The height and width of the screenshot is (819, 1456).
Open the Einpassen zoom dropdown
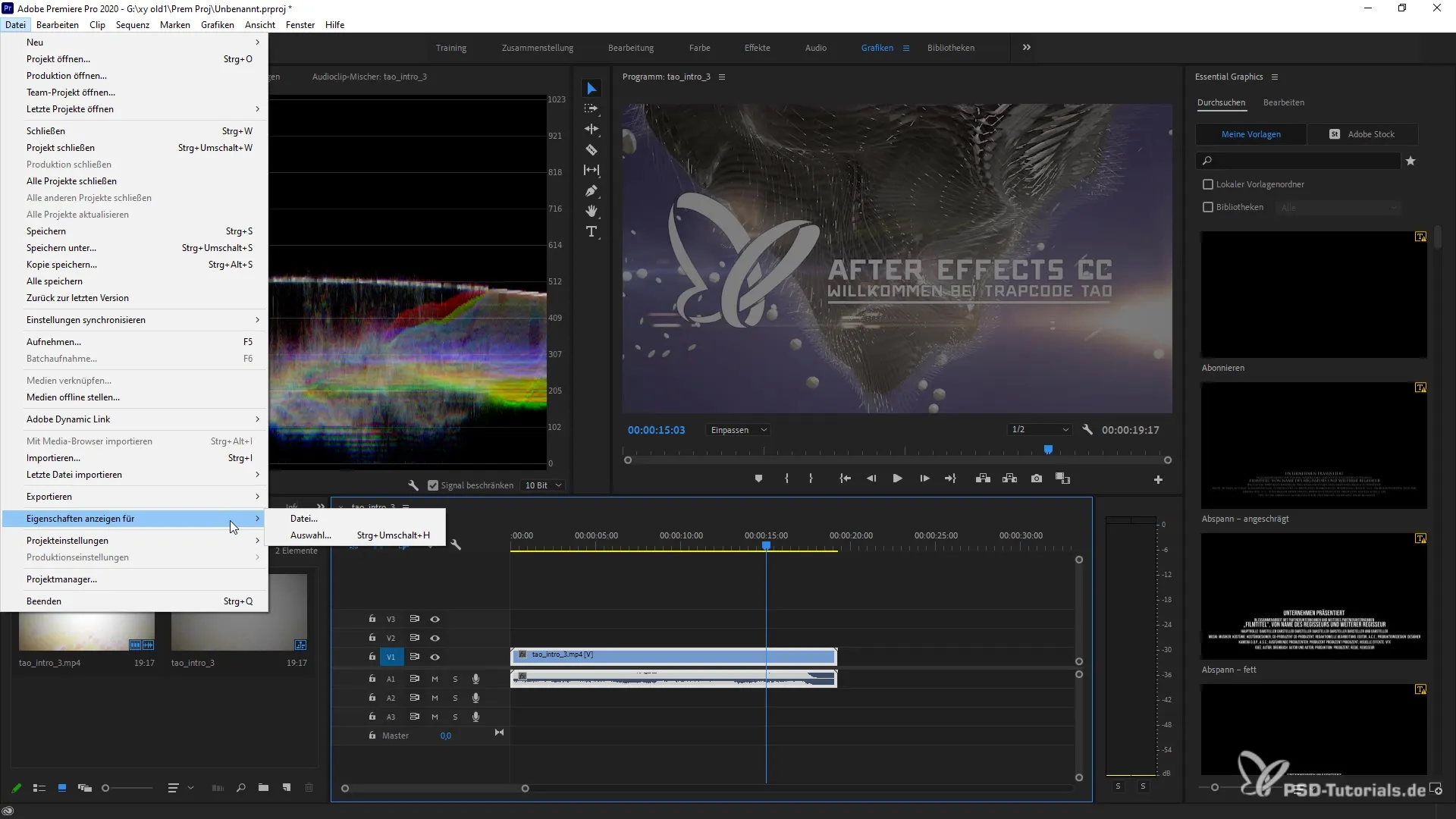tap(739, 430)
